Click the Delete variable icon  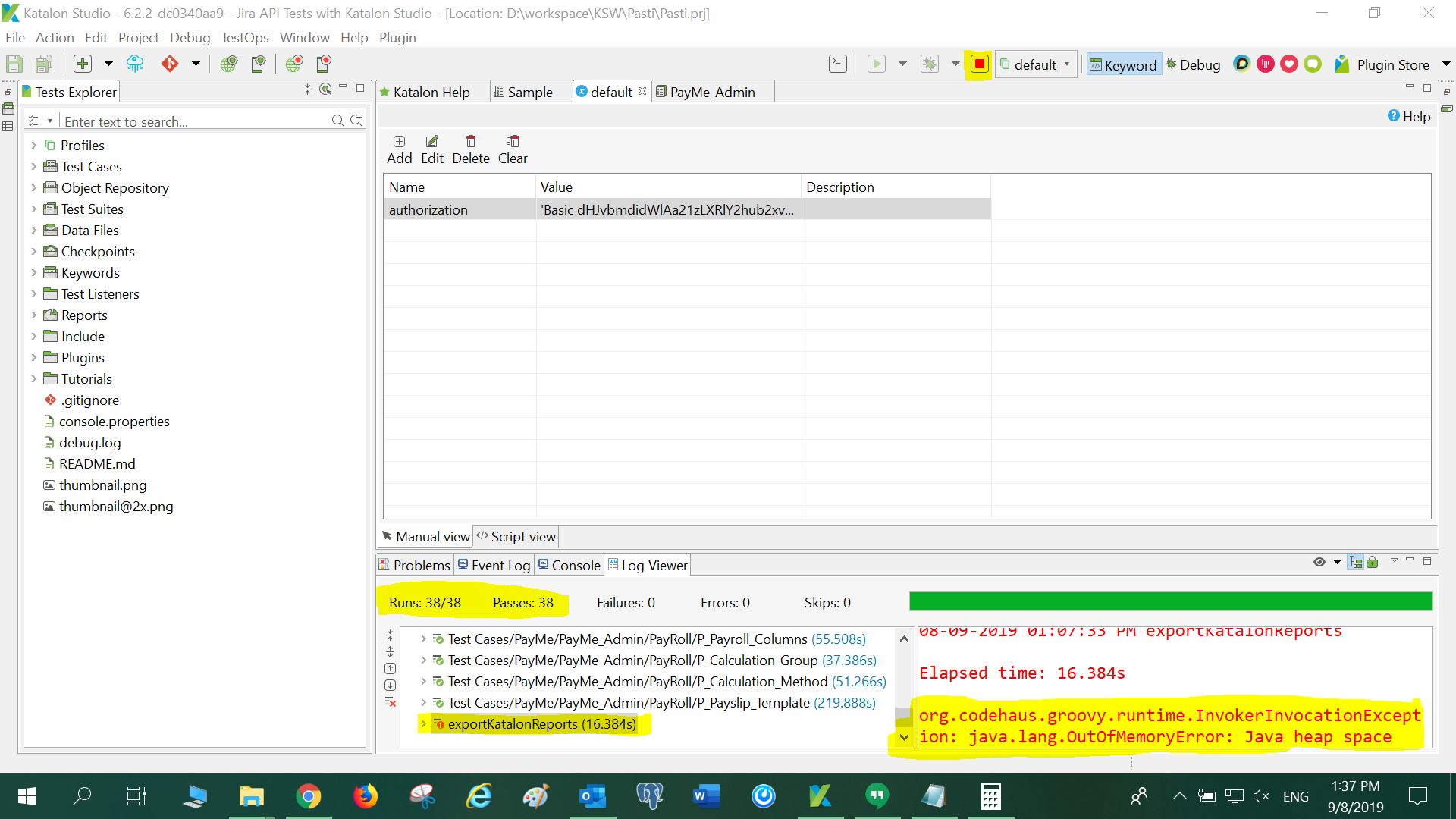pyautogui.click(x=470, y=142)
